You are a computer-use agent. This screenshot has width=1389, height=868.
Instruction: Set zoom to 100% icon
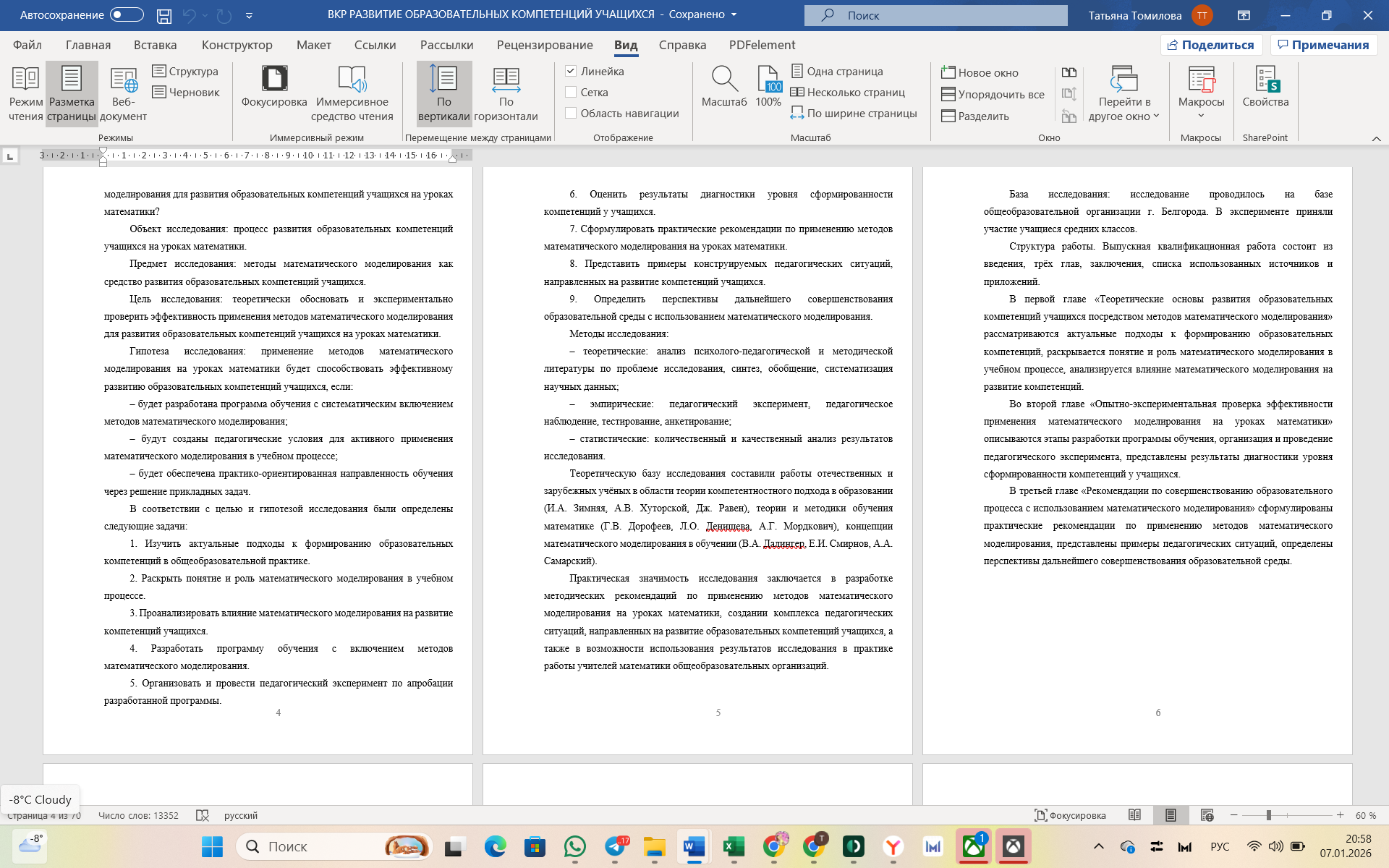click(768, 79)
